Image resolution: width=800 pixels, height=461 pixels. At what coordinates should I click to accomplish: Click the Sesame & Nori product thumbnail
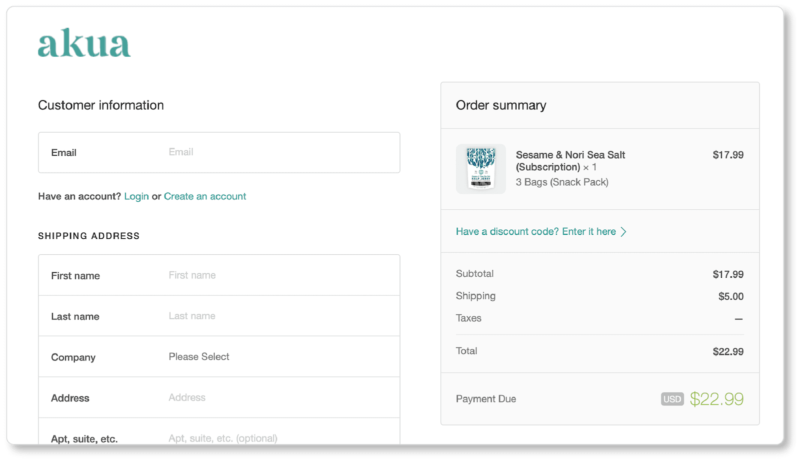(480, 168)
